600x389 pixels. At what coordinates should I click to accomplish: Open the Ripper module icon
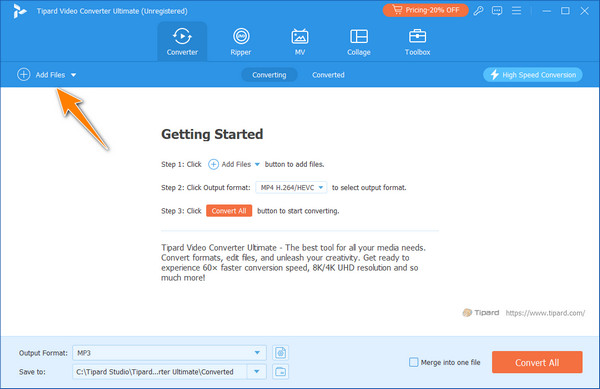coord(241,37)
